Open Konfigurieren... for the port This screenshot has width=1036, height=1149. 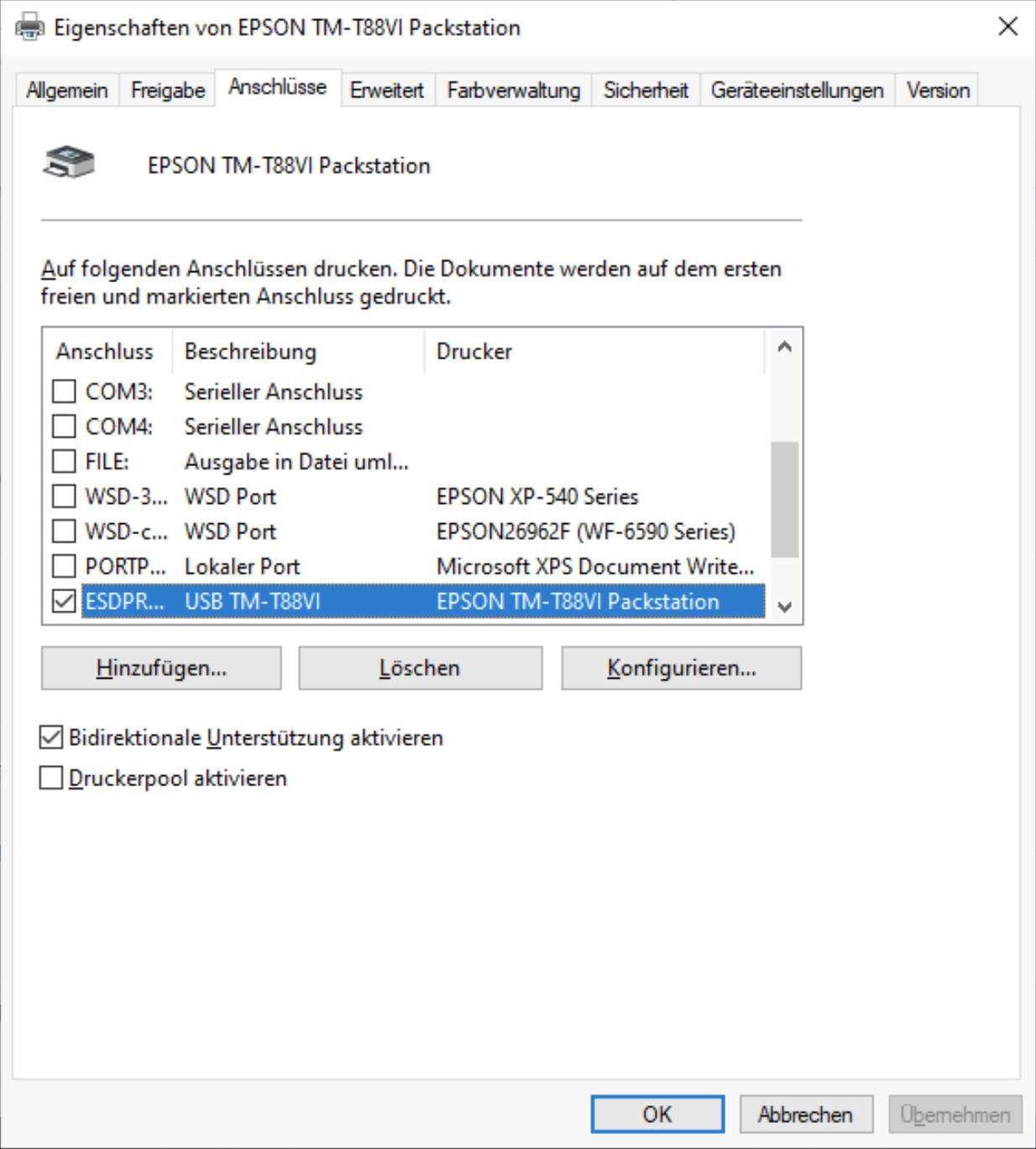[x=682, y=668]
